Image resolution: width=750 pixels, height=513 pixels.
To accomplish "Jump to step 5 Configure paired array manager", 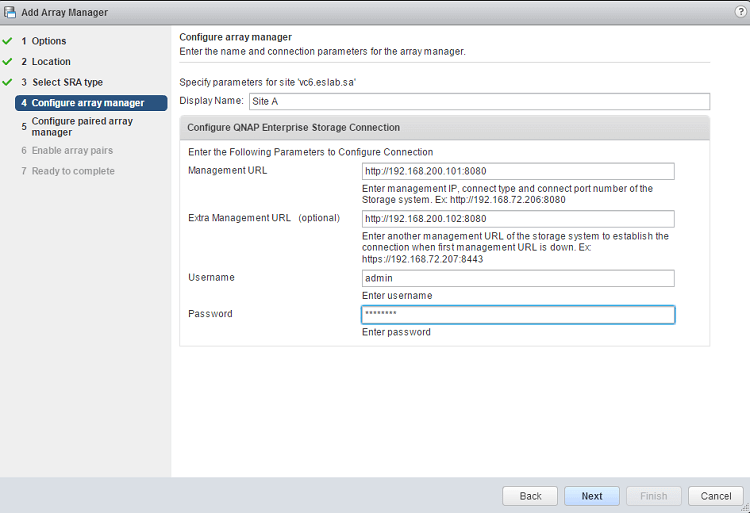I will (82, 126).
